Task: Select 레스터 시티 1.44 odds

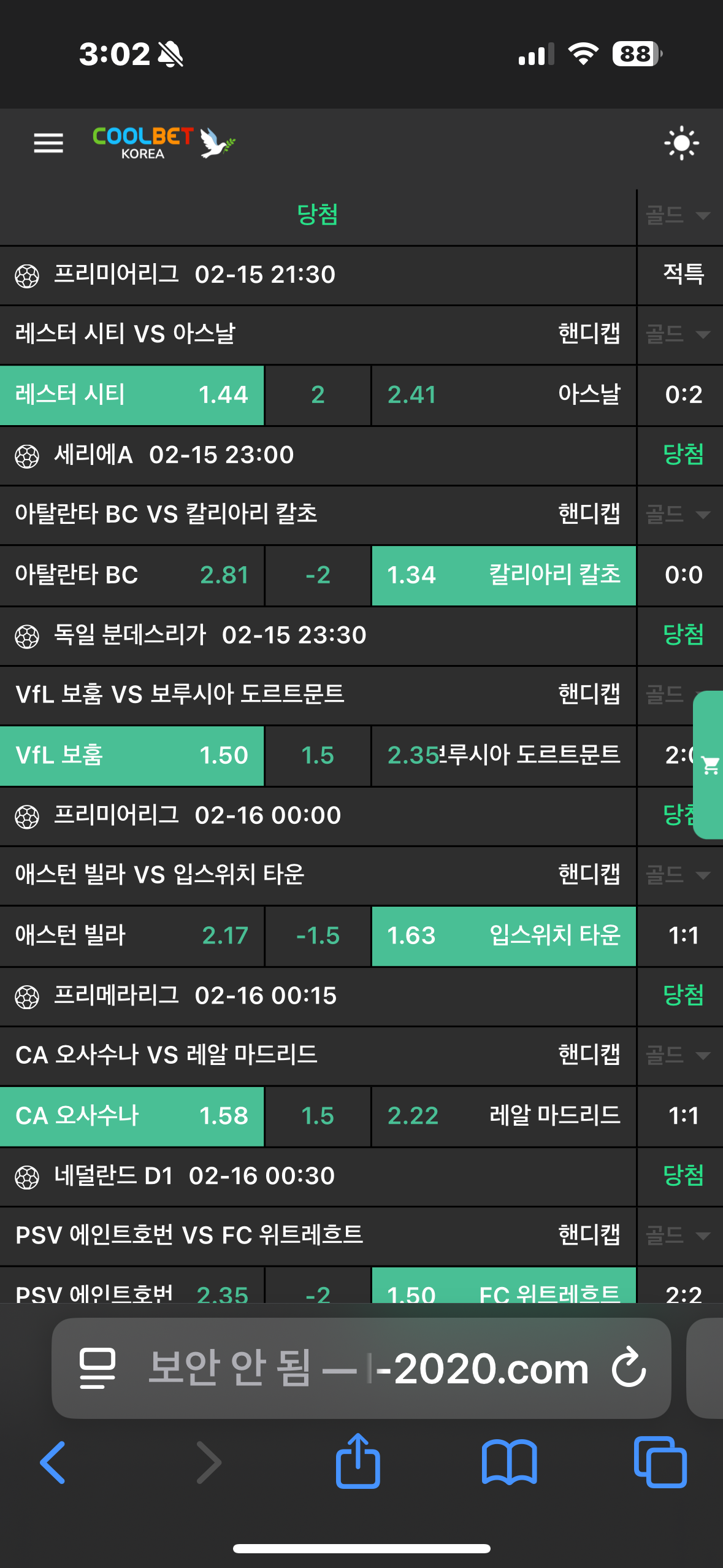Action: 132,394
